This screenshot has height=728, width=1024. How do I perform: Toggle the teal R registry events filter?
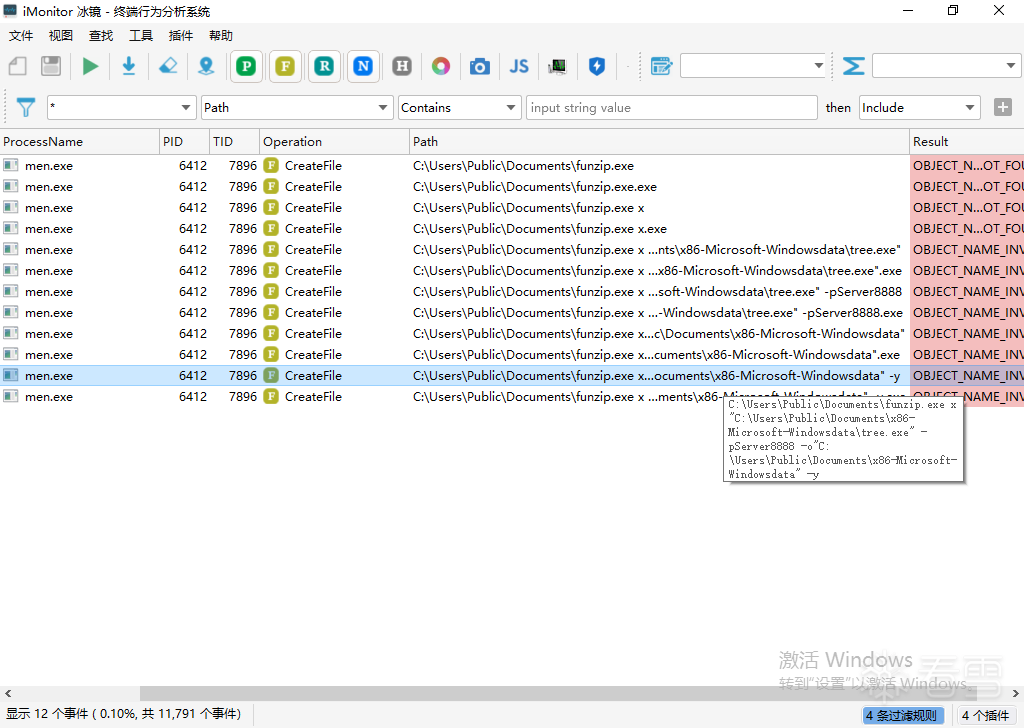[324, 66]
